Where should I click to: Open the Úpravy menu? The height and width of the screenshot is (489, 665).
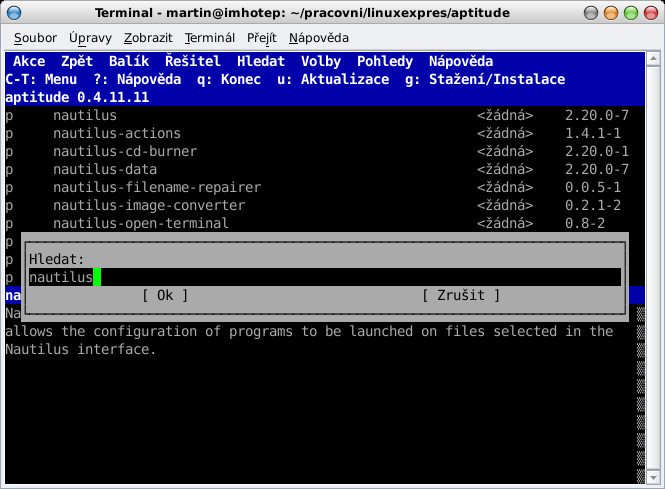pos(91,38)
